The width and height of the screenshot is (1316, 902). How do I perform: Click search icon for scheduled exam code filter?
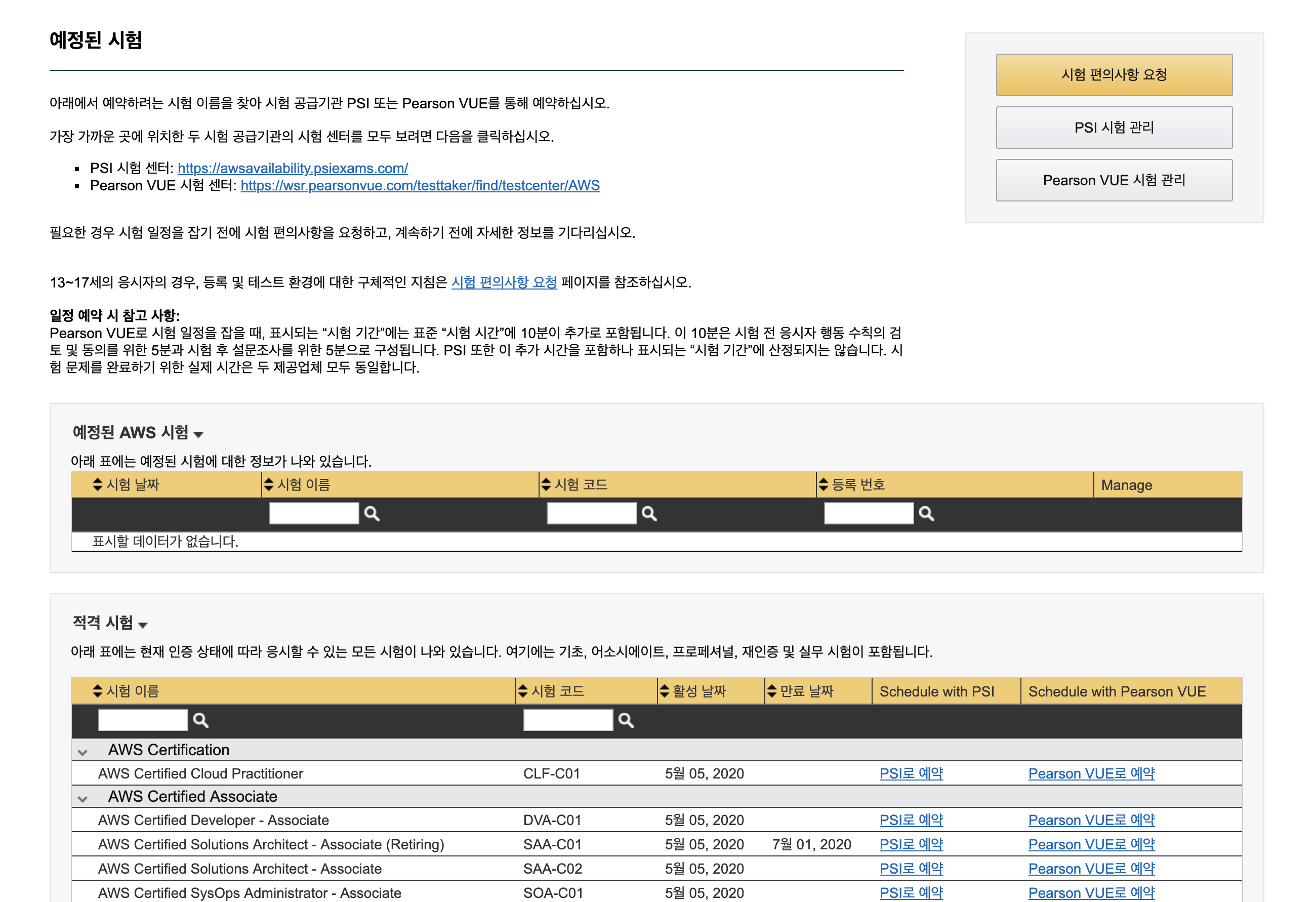(x=649, y=514)
